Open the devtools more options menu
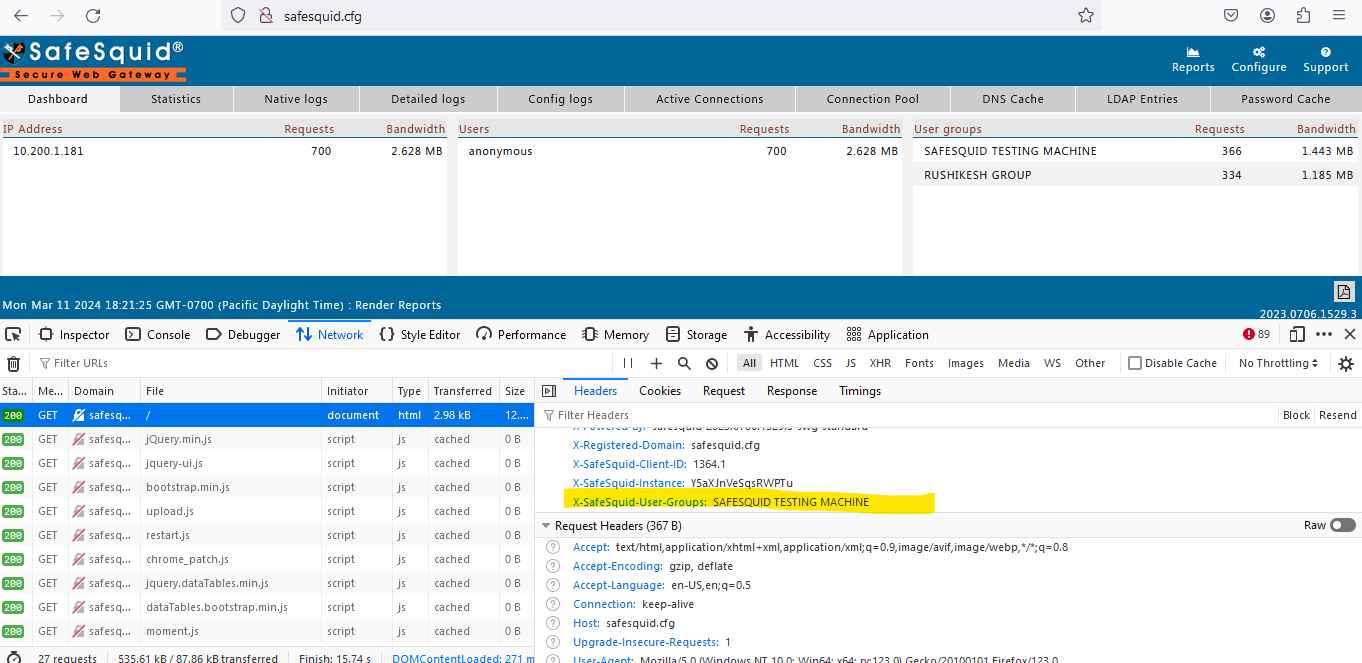Image resolution: width=1362 pixels, height=663 pixels. coord(1324,334)
